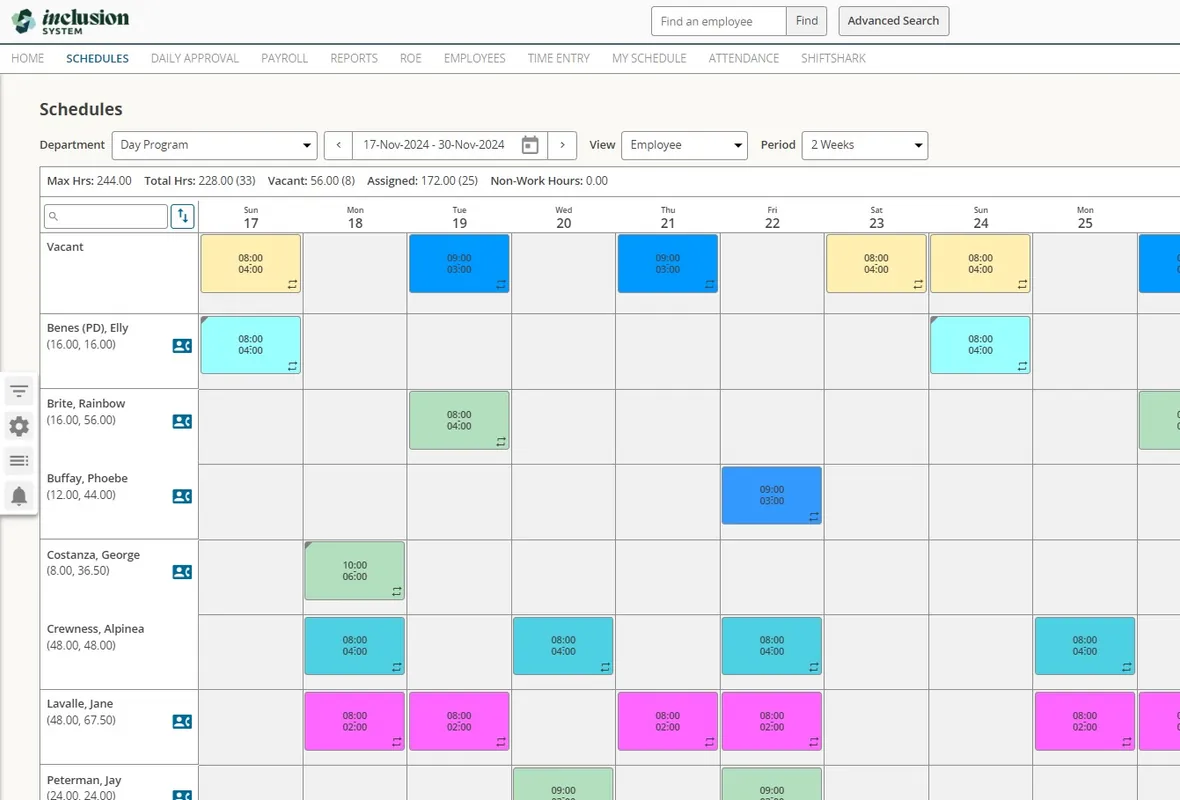Open settings via the gear icon

[x=18, y=426]
